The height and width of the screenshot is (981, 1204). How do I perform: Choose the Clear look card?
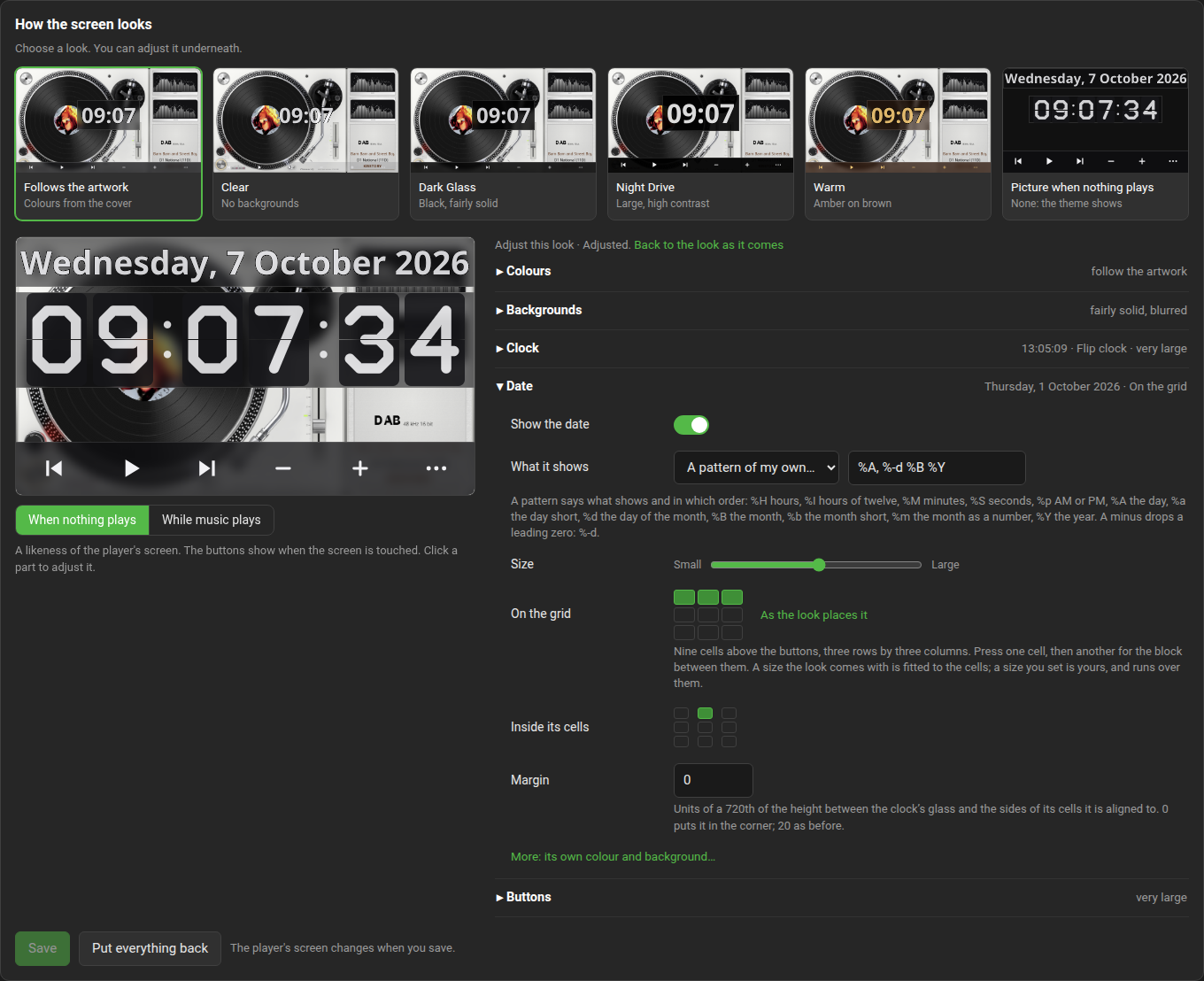(x=306, y=143)
